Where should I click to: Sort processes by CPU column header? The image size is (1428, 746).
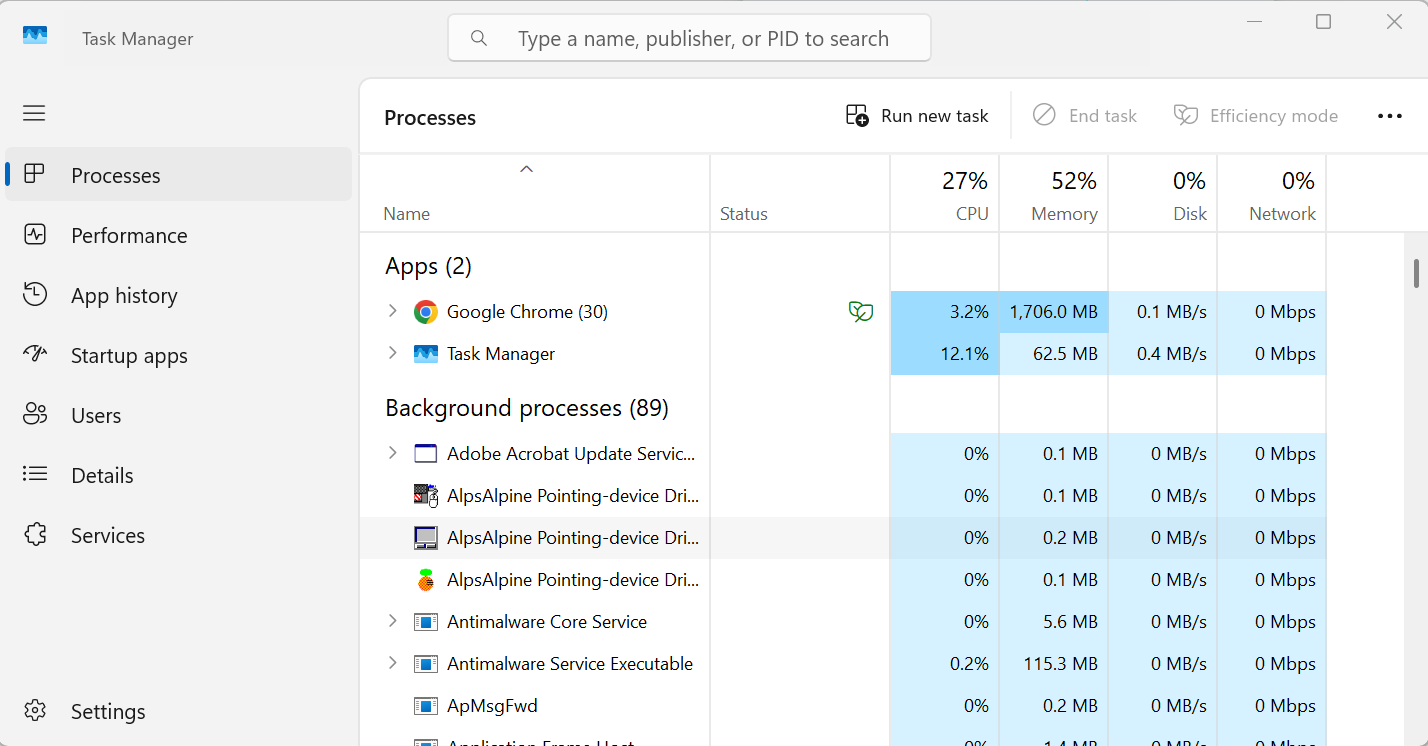click(x=945, y=194)
